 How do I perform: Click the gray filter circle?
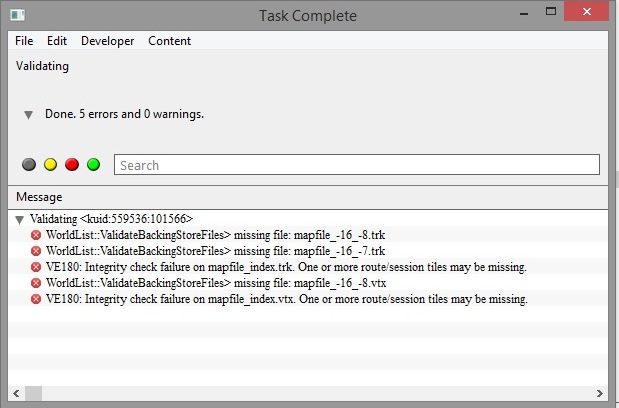28,165
